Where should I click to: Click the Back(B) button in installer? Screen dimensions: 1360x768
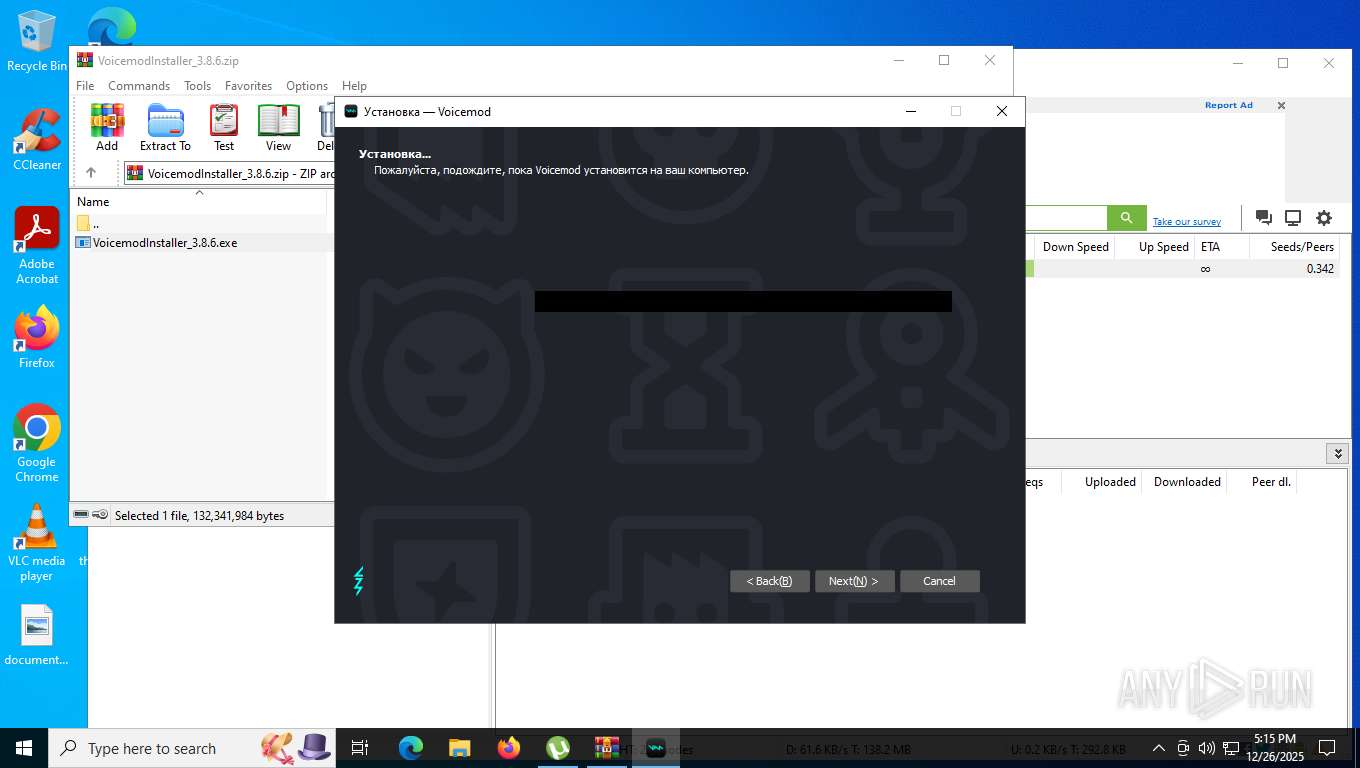pyautogui.click(x=769, y=581)
